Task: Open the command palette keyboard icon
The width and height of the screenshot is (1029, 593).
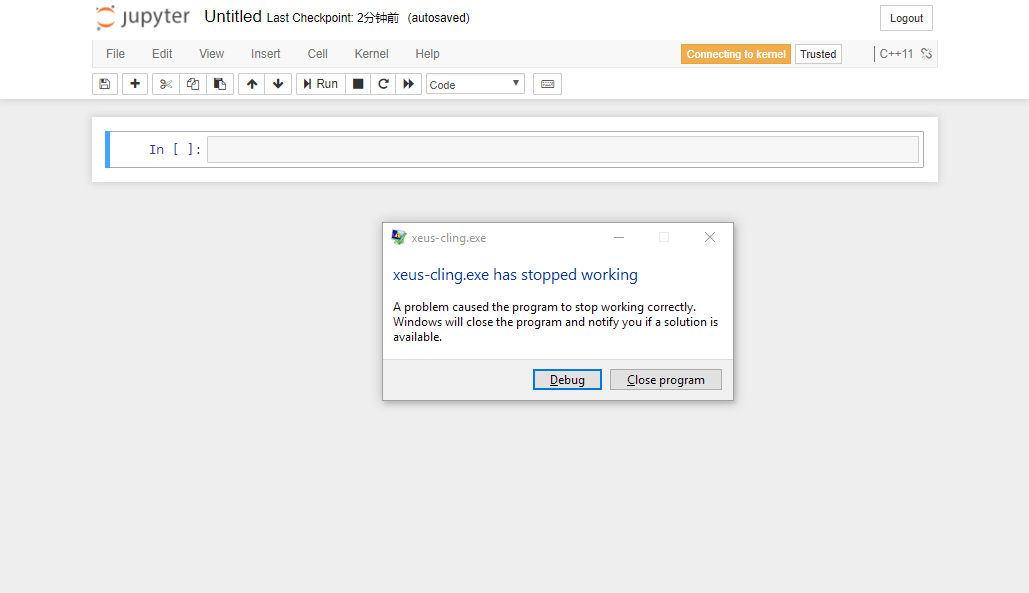Action: pos(546,83)
